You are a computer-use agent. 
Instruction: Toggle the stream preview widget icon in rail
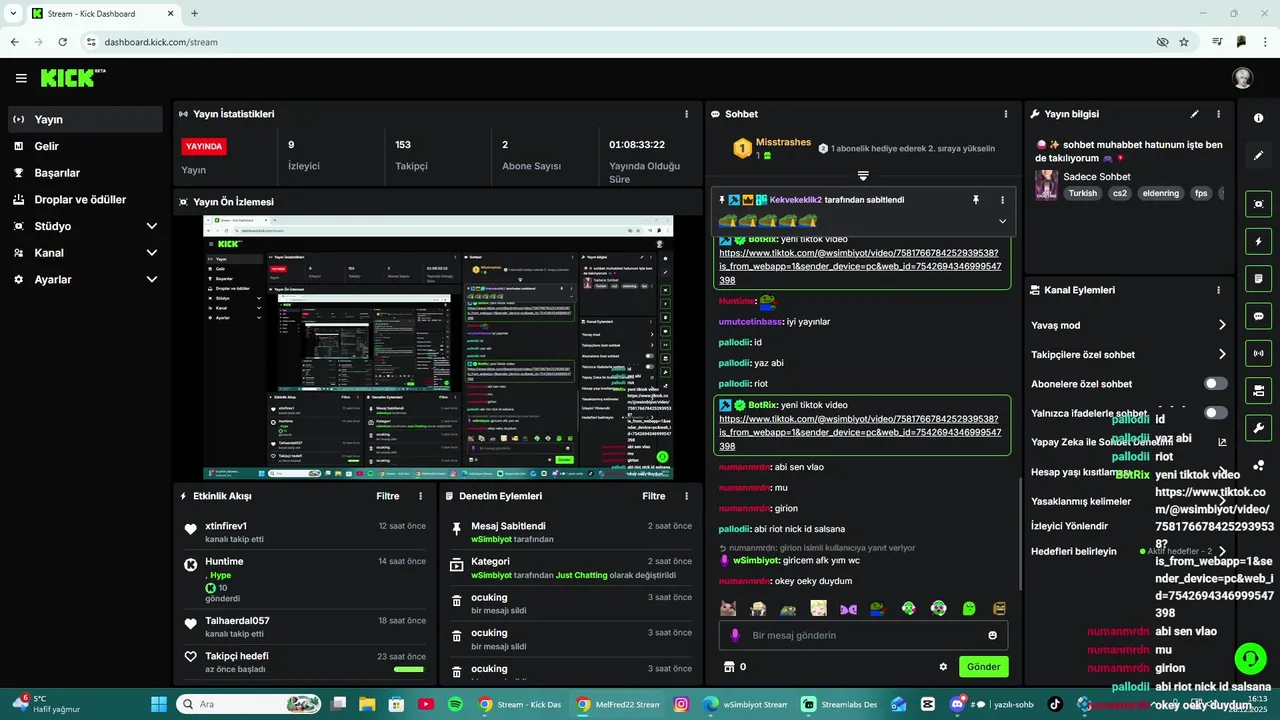1258,204
